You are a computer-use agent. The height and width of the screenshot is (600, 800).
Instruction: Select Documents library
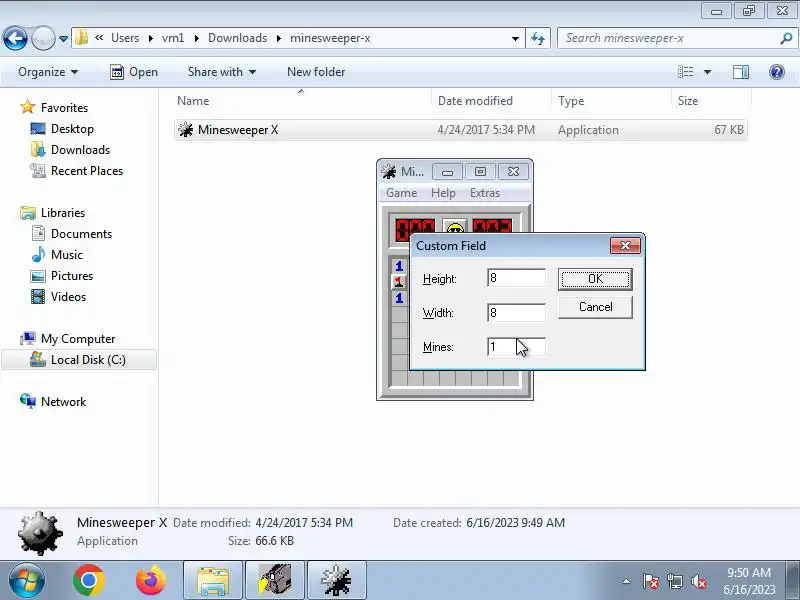(81, 234)
